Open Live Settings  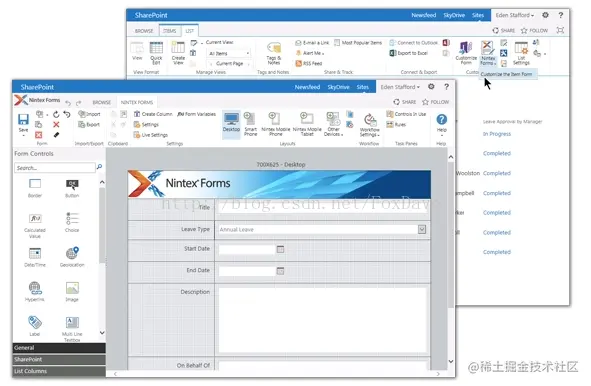tap(151, 135)
